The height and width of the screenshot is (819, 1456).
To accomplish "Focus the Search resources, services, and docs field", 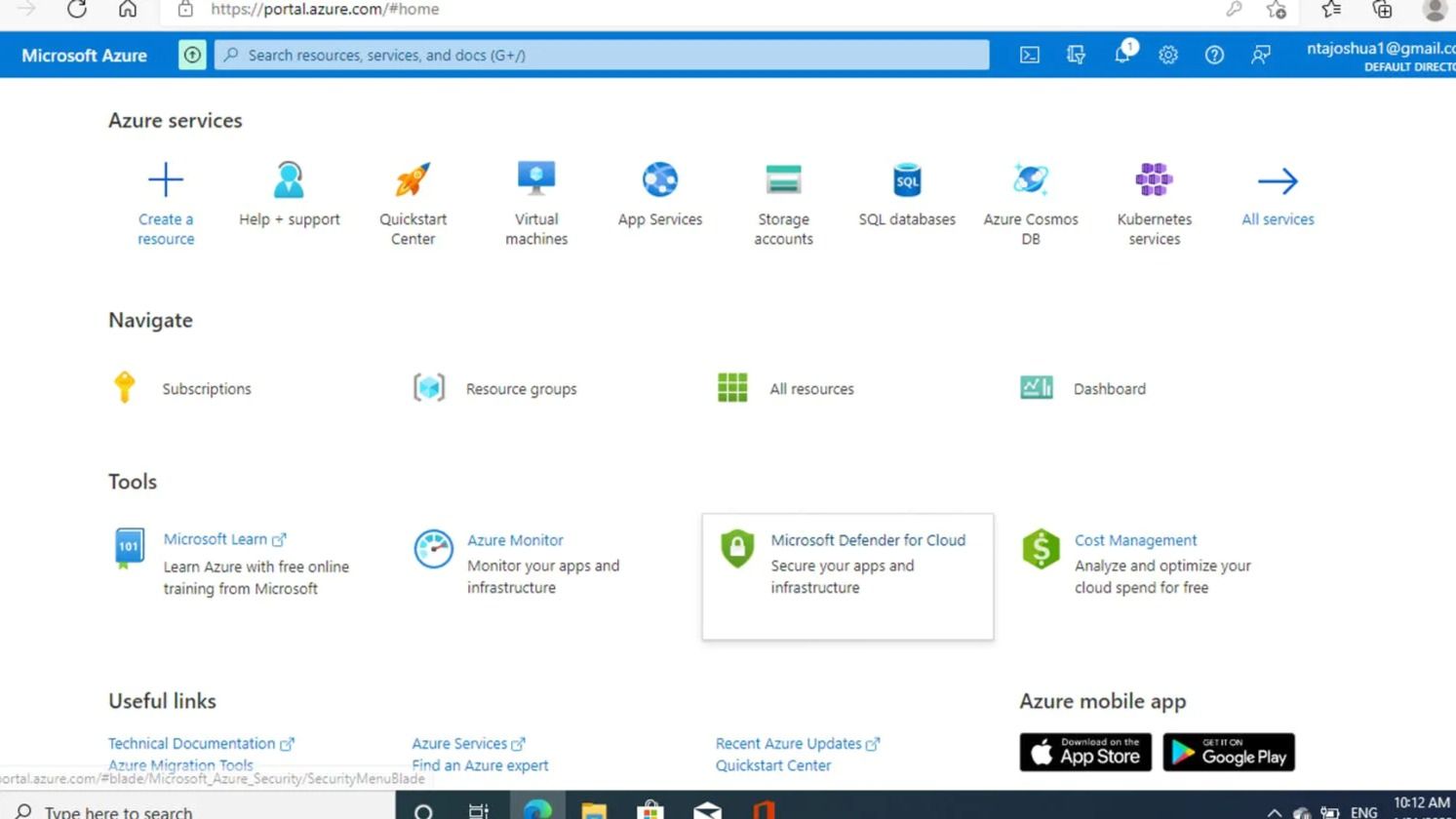I will coord(605,56).
